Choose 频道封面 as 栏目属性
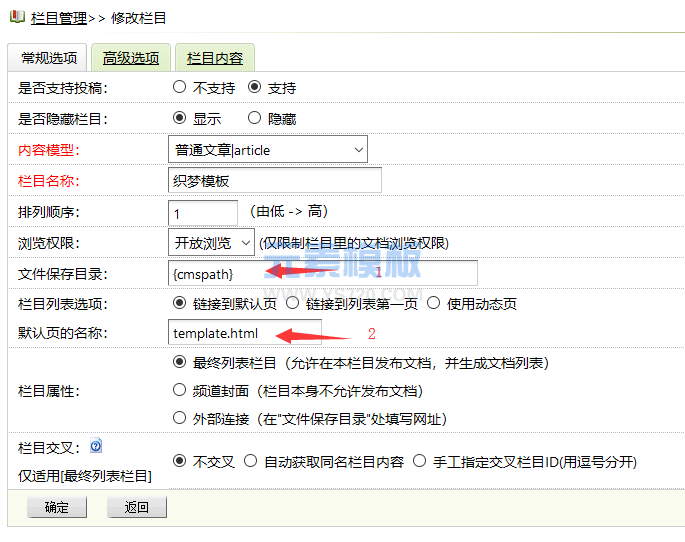Image resolution: width=685 pixels, height=542 pixels. pyautogui.click(x=179, y=390)
